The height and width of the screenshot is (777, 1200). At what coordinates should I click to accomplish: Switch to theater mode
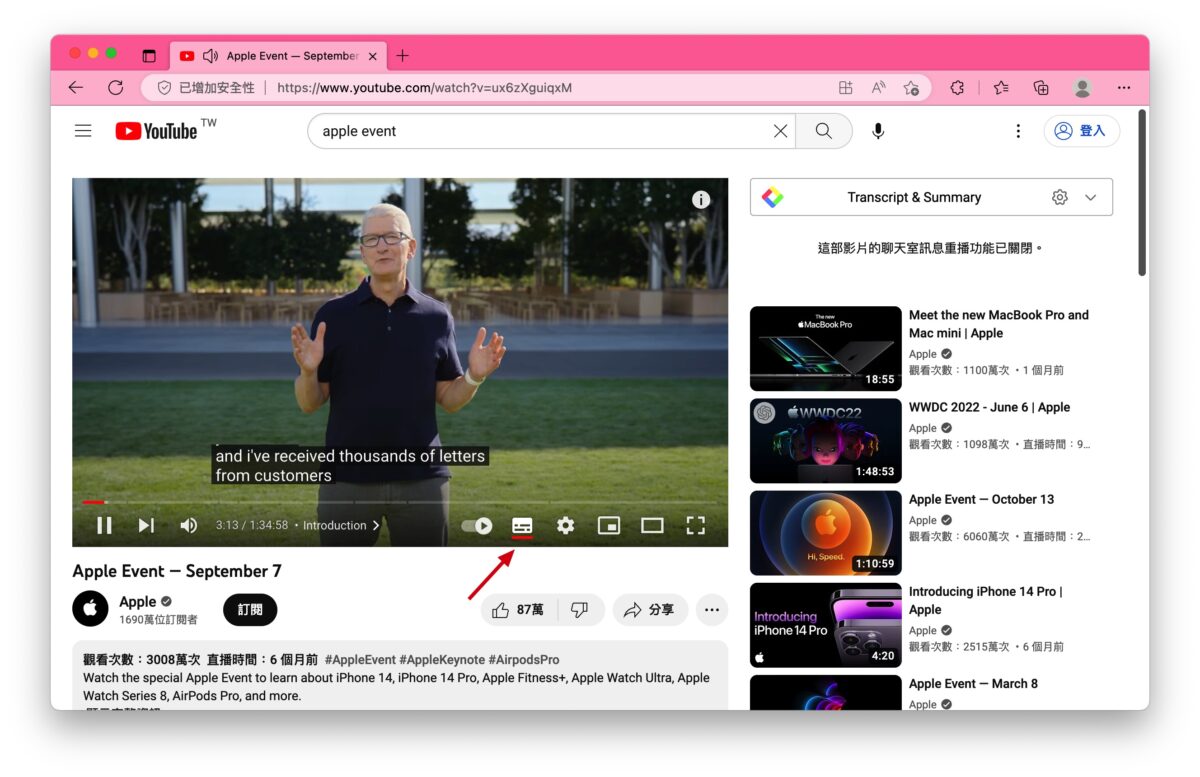[652, 525]
